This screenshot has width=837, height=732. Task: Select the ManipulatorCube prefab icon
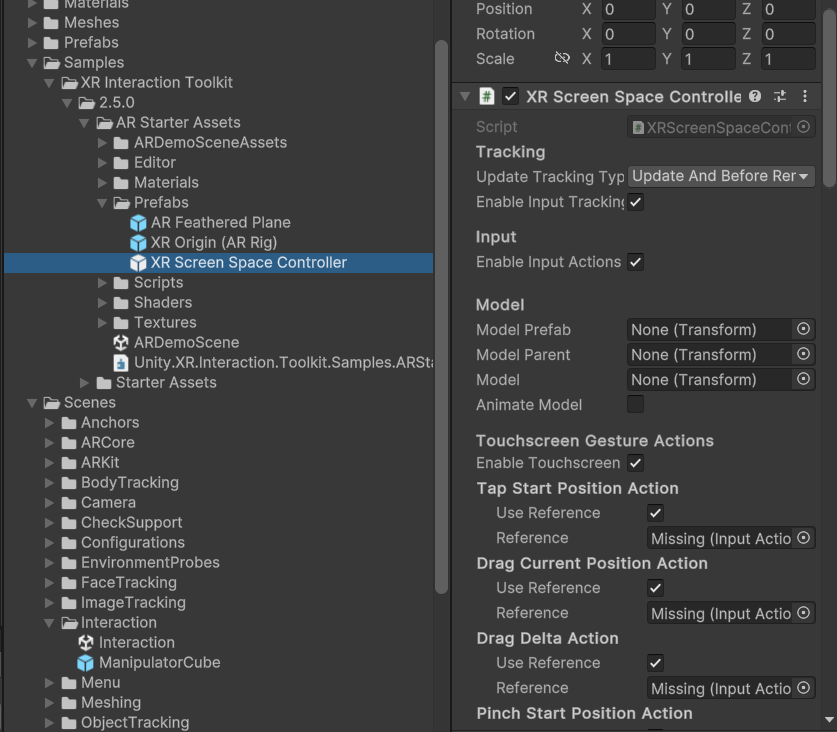coord(85,663)
